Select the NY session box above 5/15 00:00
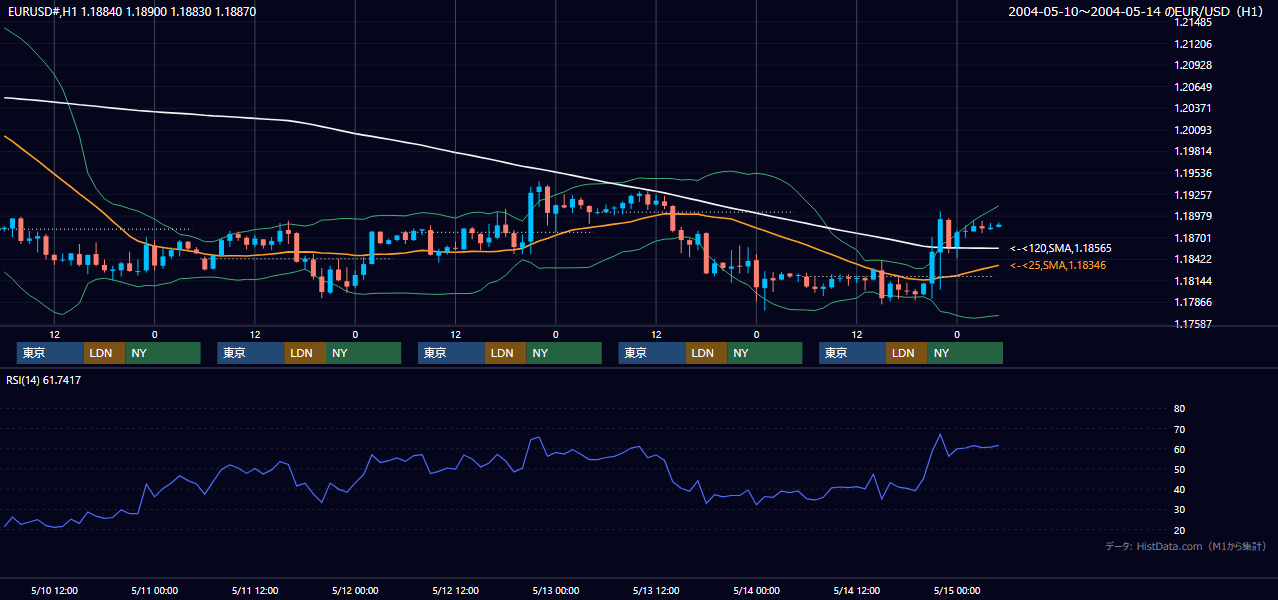 965,353
